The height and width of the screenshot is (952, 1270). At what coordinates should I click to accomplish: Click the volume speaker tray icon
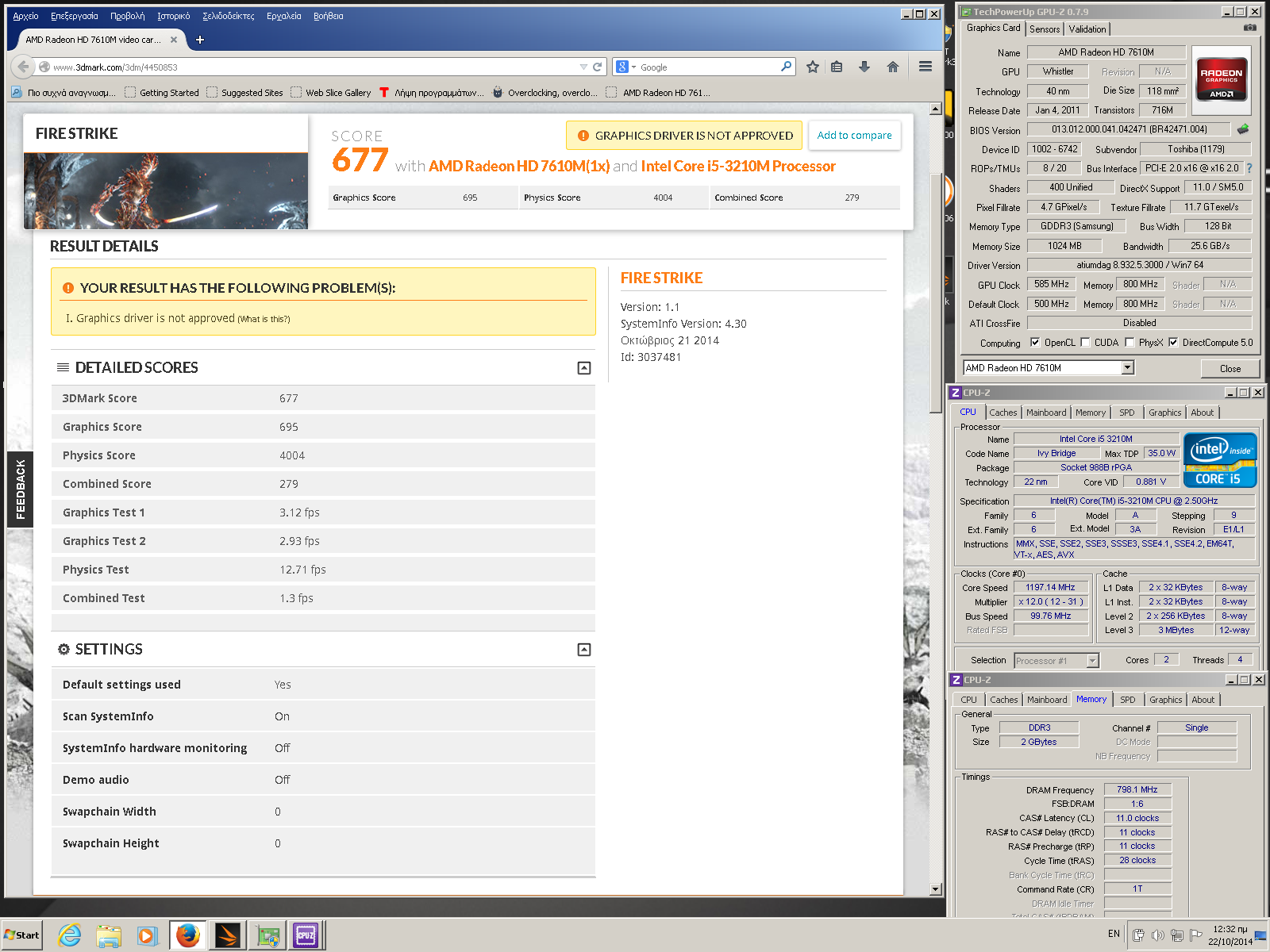[1157, 935]
